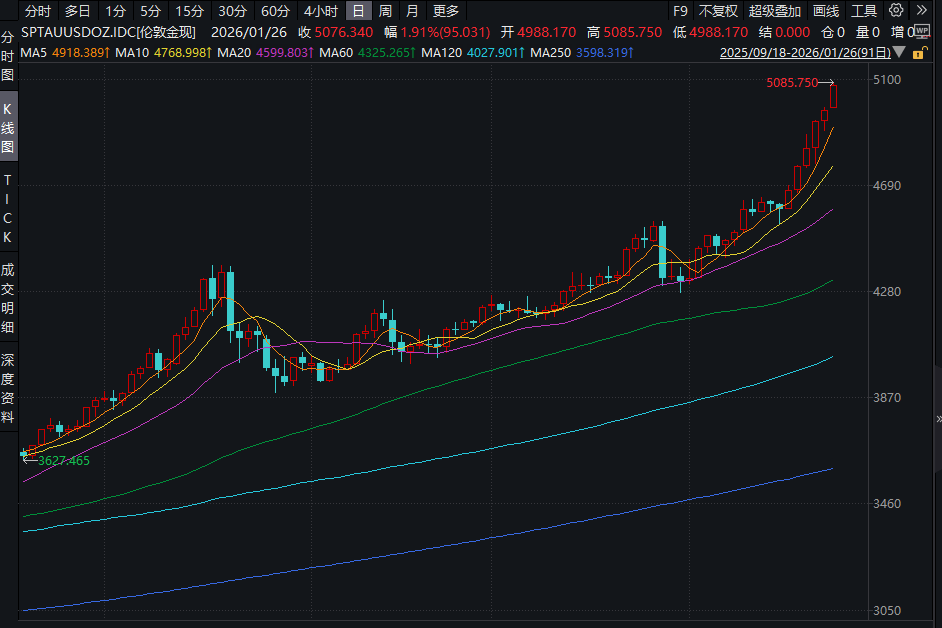Click the MA20 purple indicator label
Image resolution: width=942 pixels, height=628 pixels.
[x=235, y=51]
